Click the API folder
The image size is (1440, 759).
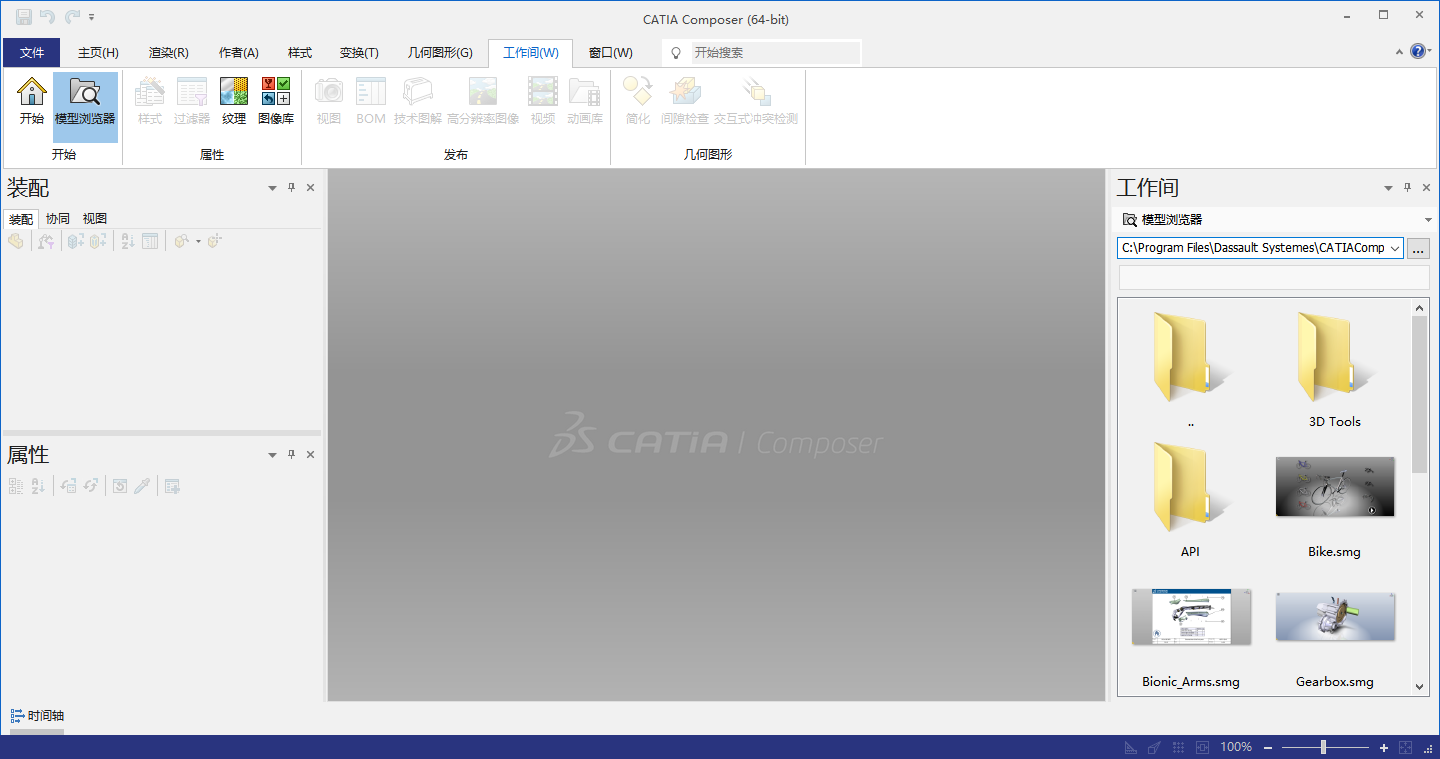pos(1191,500)
